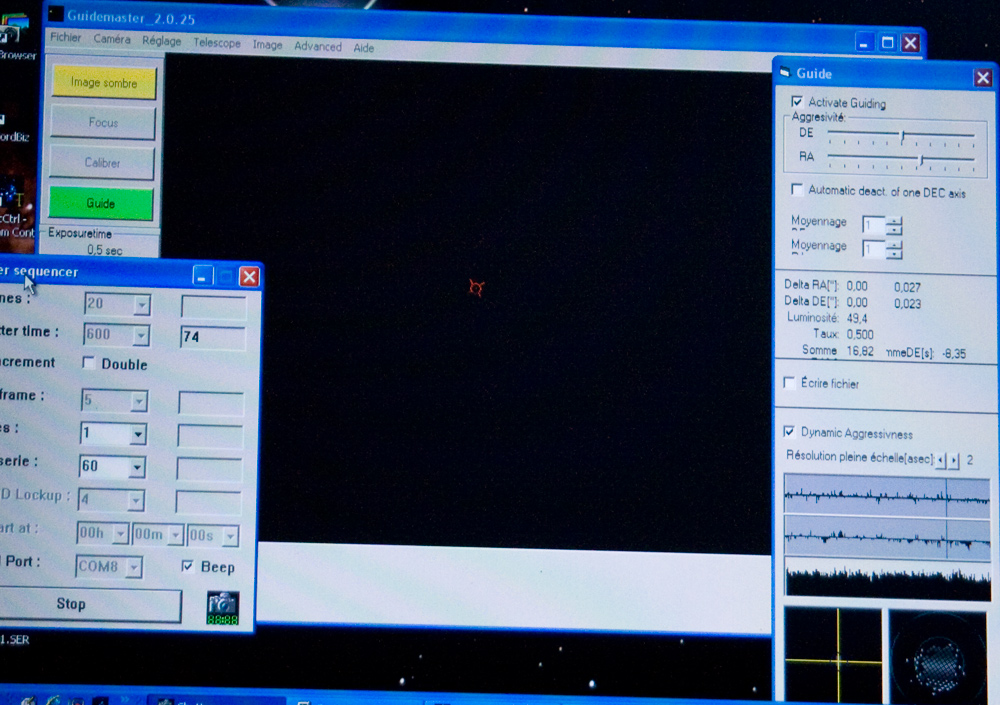Click the second Moyennage spinner arrows
The width and height of the screenshot is (1000, 705).
coord(894,249)
